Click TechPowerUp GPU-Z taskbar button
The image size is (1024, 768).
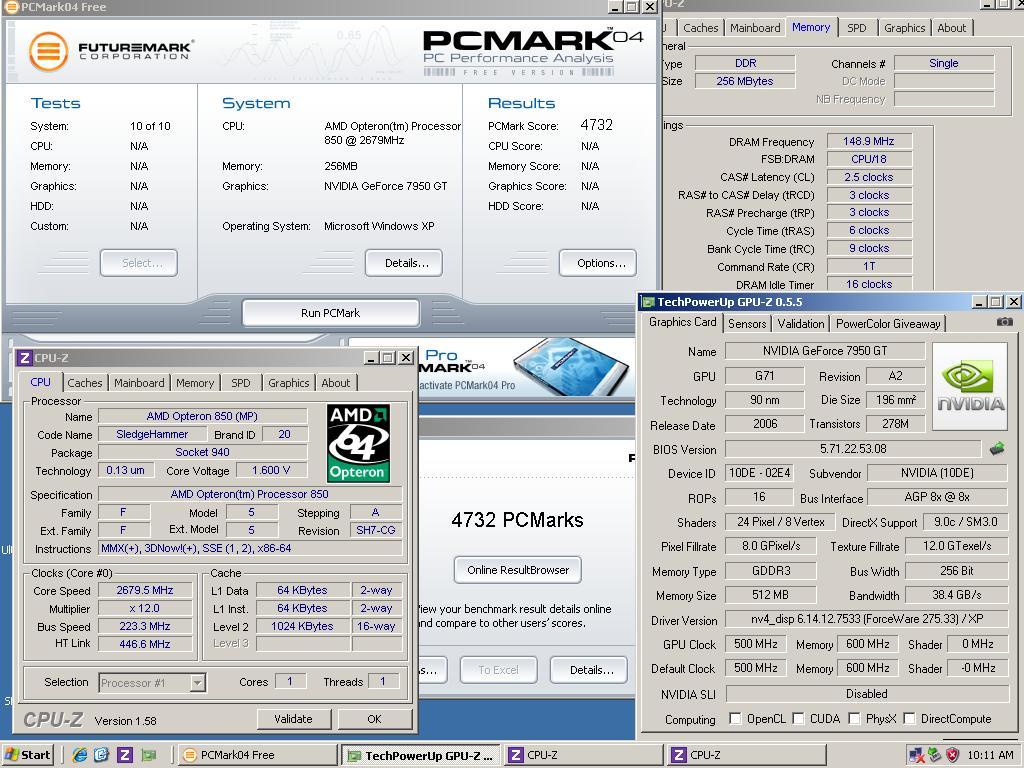421,755
